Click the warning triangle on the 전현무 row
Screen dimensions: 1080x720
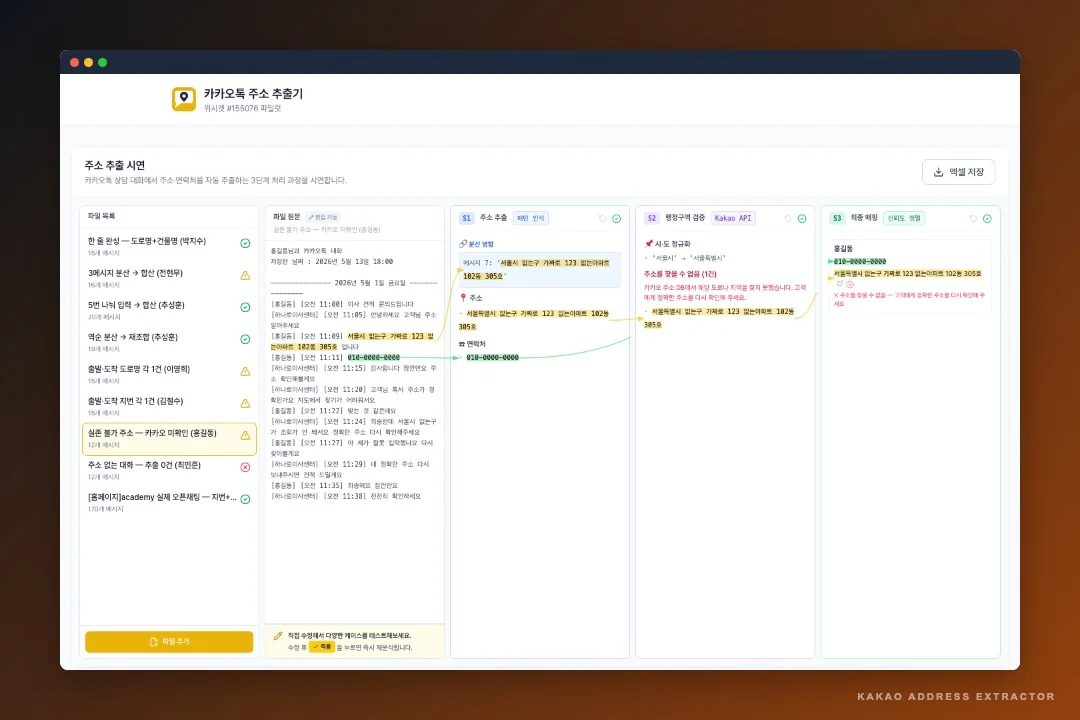[245, 276]
